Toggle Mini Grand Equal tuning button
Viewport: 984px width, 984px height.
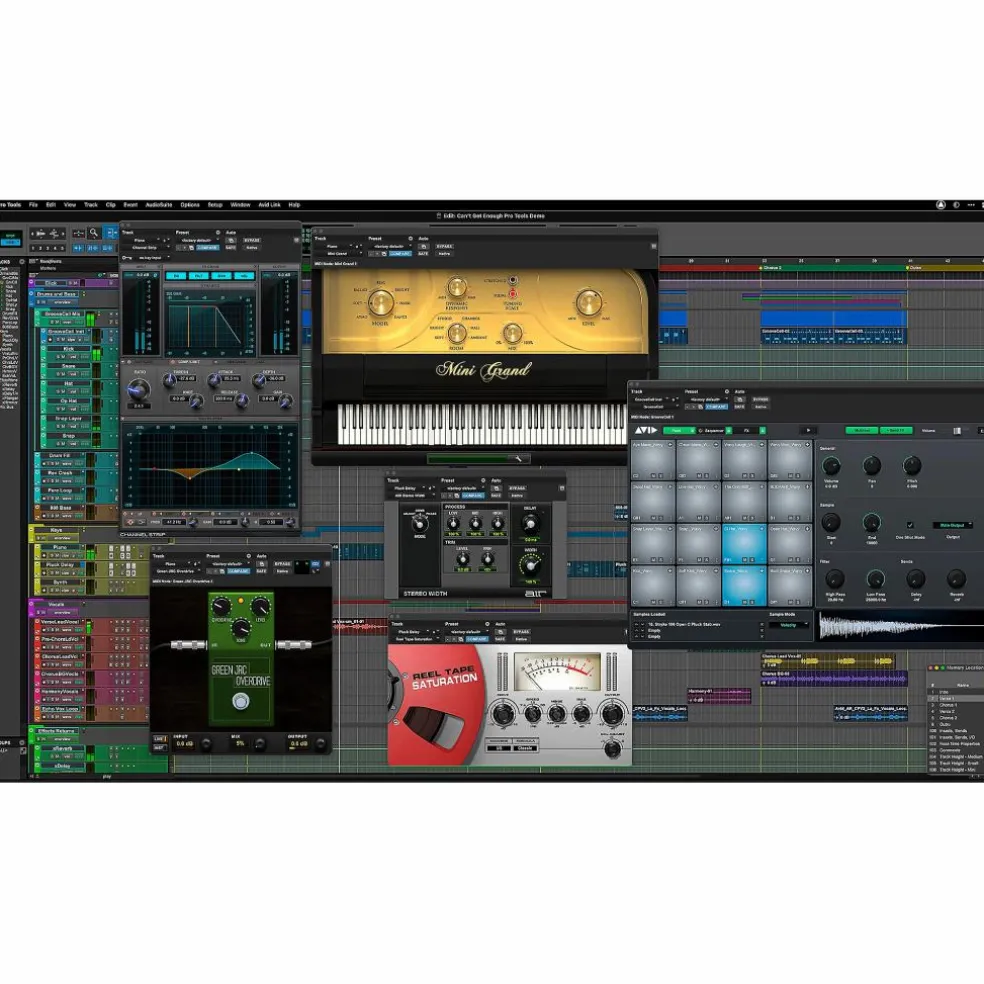coord(513,294)
